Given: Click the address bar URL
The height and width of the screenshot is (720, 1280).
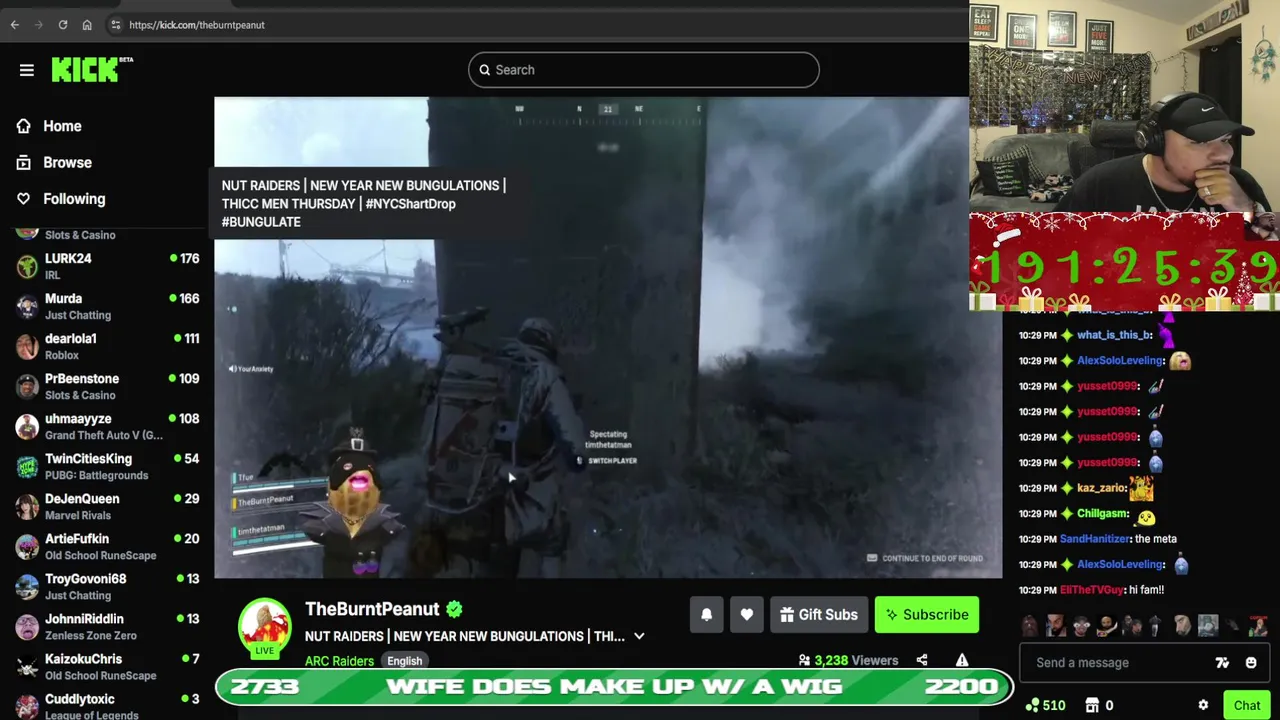Looking at the screenshot, I should pyautogui.click(x=197, y=25).
